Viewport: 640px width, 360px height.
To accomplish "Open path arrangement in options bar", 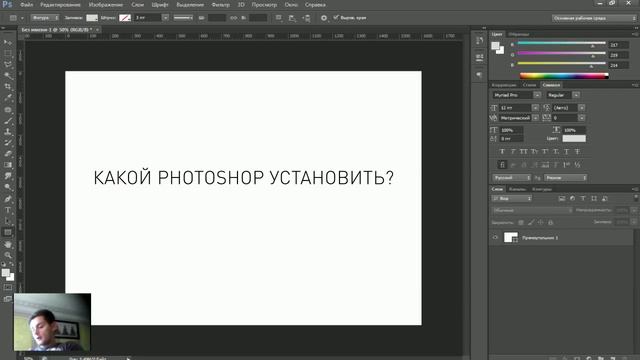I will [306, 18].
